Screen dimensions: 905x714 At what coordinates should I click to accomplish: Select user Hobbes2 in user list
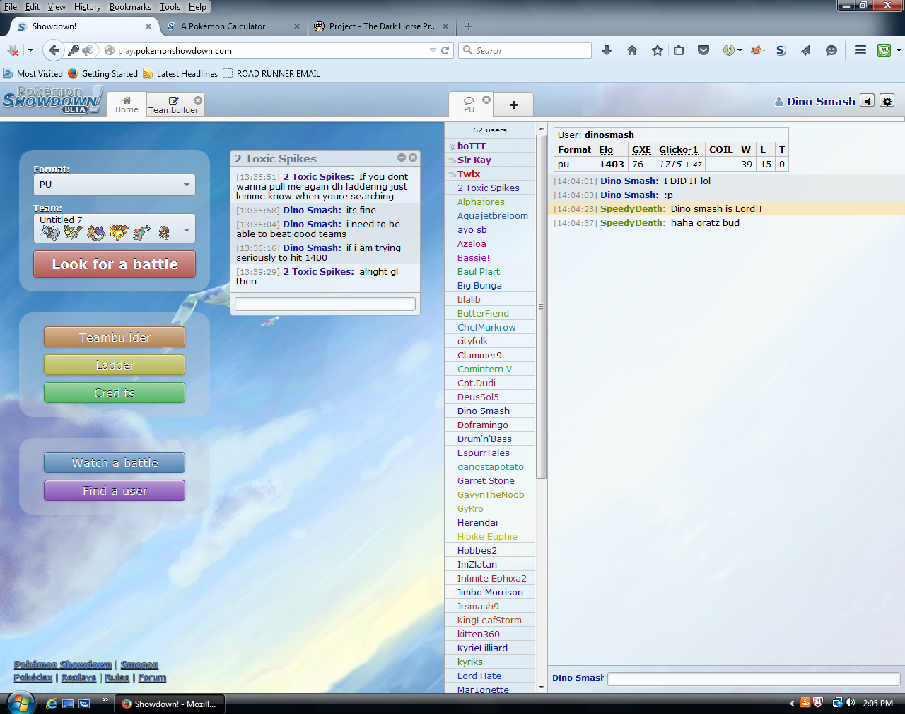tap(477, 551)
